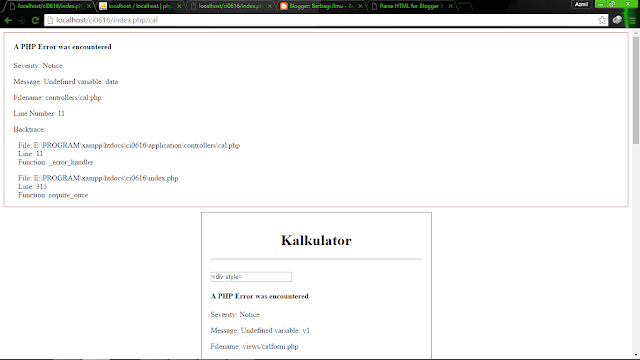Screen dimensions: 640x360
Task: Click the vertical scrollbar thumb
Action: click(x=636, y=90)
